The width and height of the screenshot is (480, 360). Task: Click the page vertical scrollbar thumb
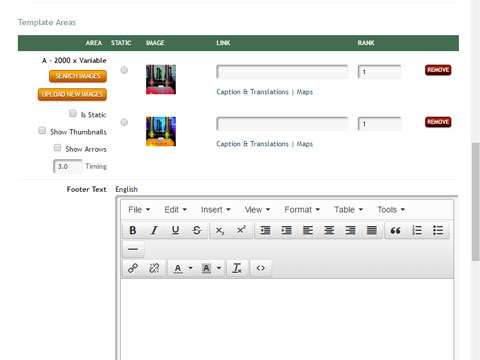coord(476,202)
